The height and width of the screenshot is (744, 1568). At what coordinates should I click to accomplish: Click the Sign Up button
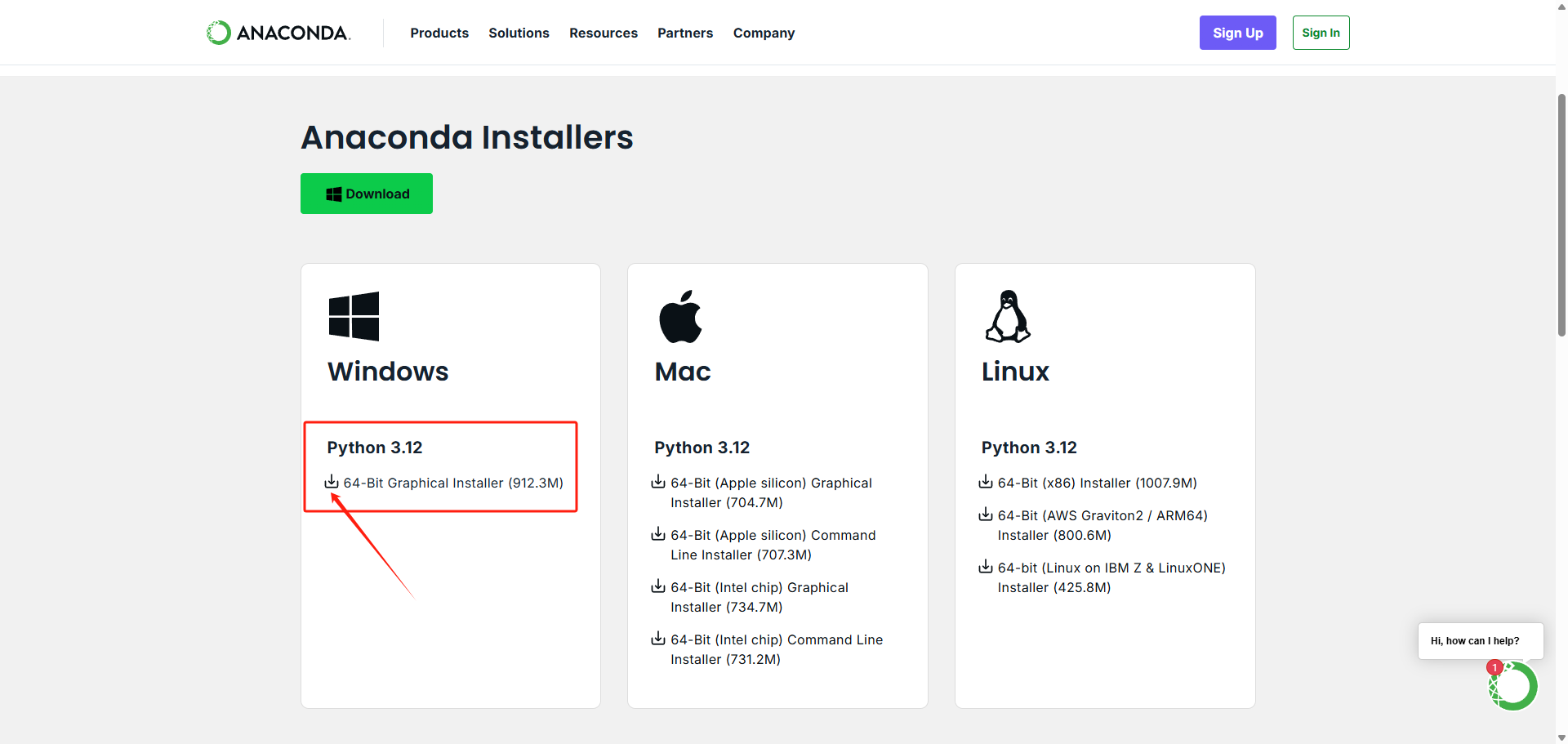1237,33
